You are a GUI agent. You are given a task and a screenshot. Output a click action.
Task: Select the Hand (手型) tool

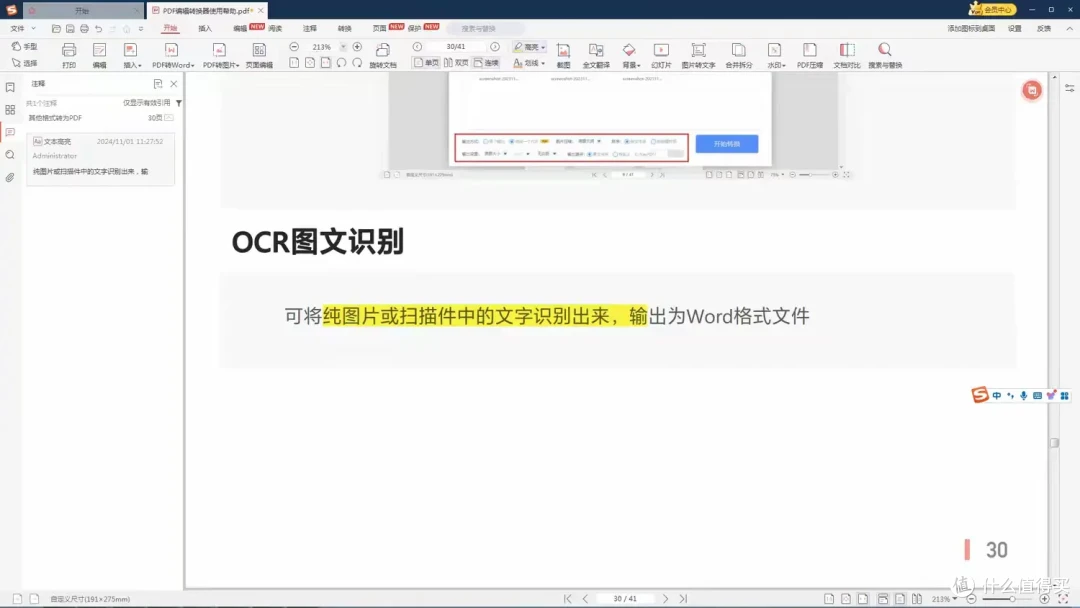[x=25, y=46]
